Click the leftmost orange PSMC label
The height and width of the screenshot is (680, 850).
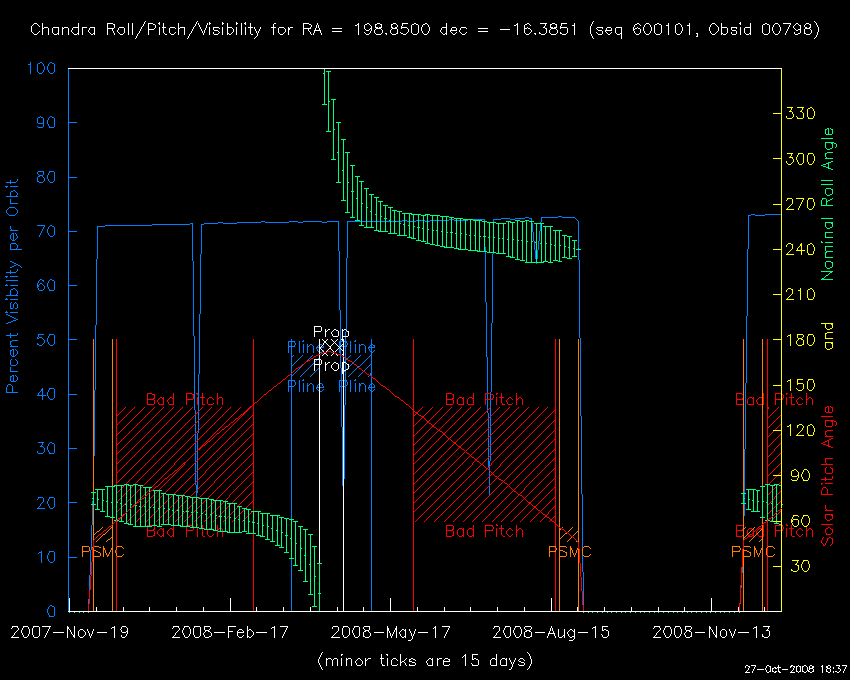[101, 552]
